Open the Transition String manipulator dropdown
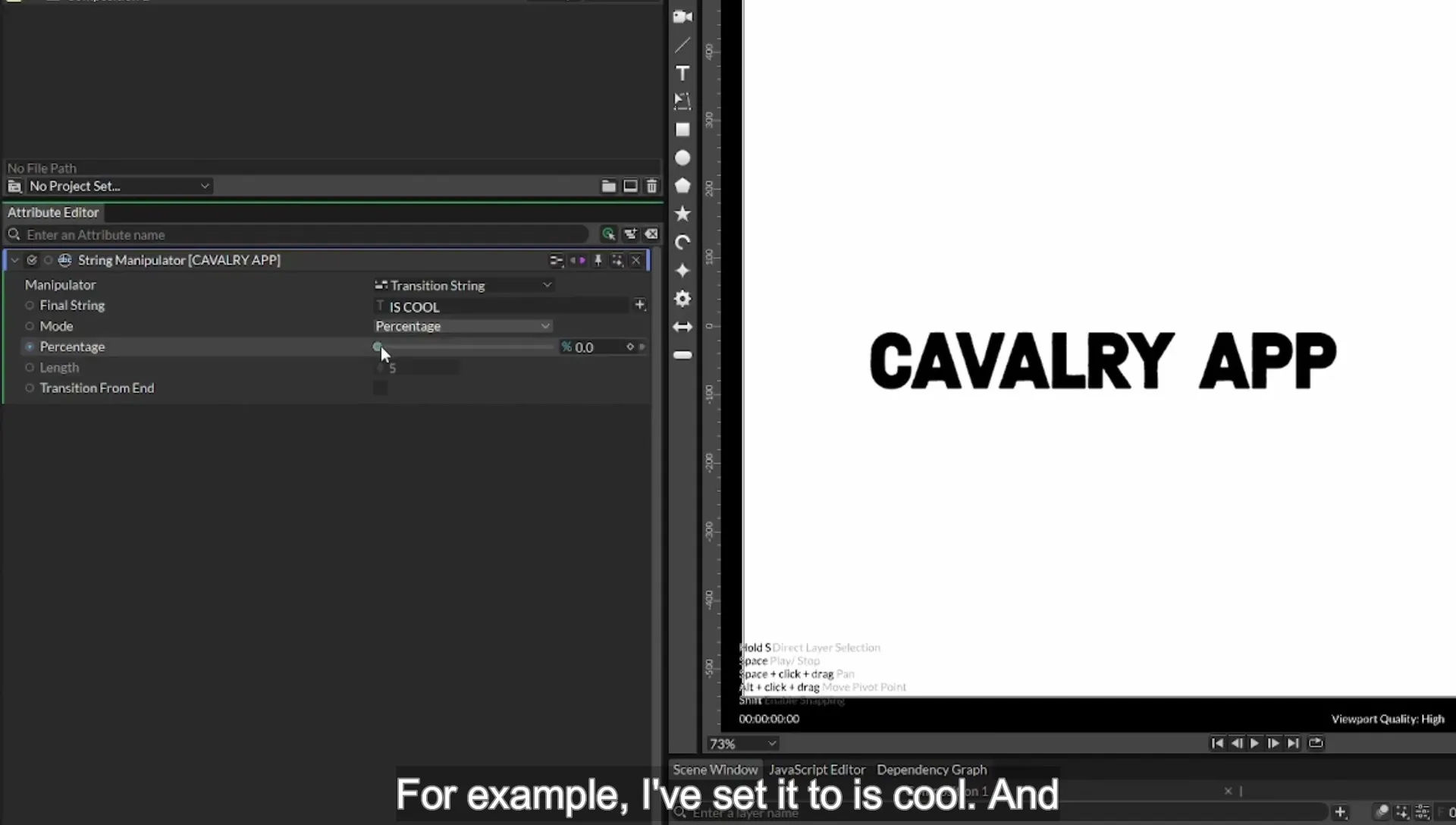This screenshot has height=825, width=1456. tap(463, 285)
